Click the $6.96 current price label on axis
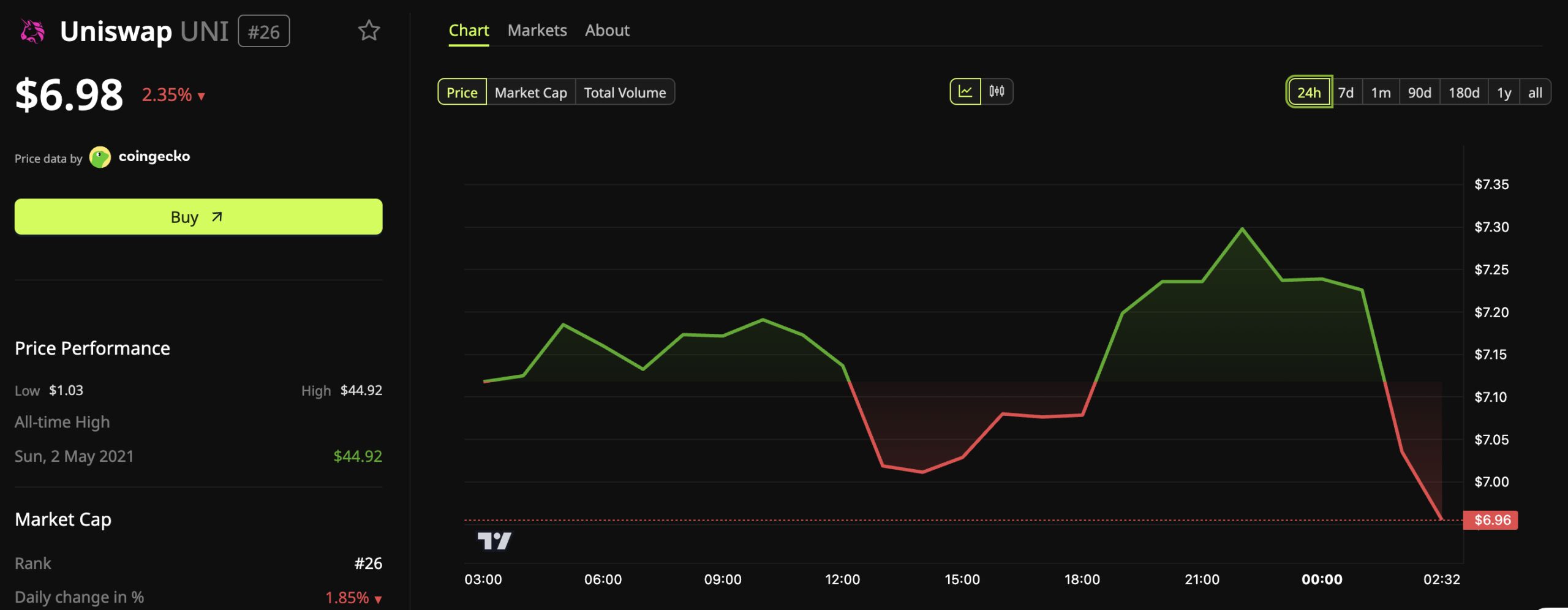Screen dimensions: 1568x610 [x=1490, y=520]
